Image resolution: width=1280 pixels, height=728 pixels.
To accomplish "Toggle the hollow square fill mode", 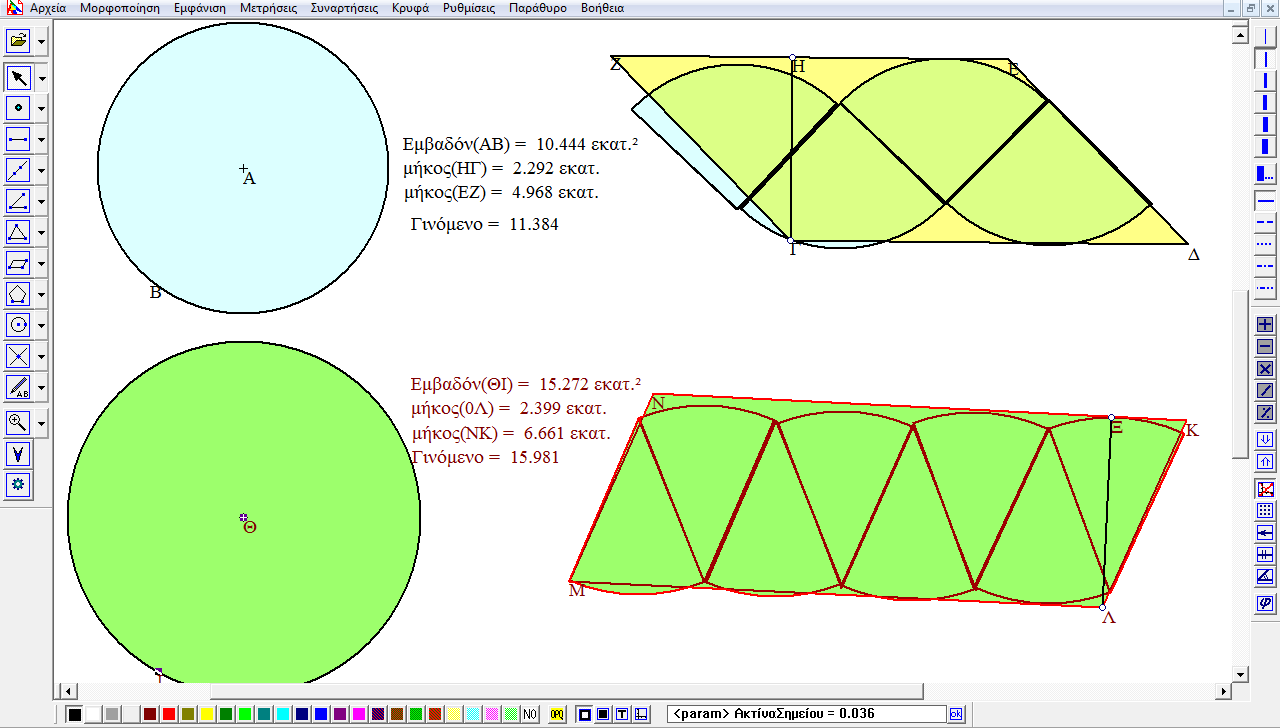I will coord(584,714).
